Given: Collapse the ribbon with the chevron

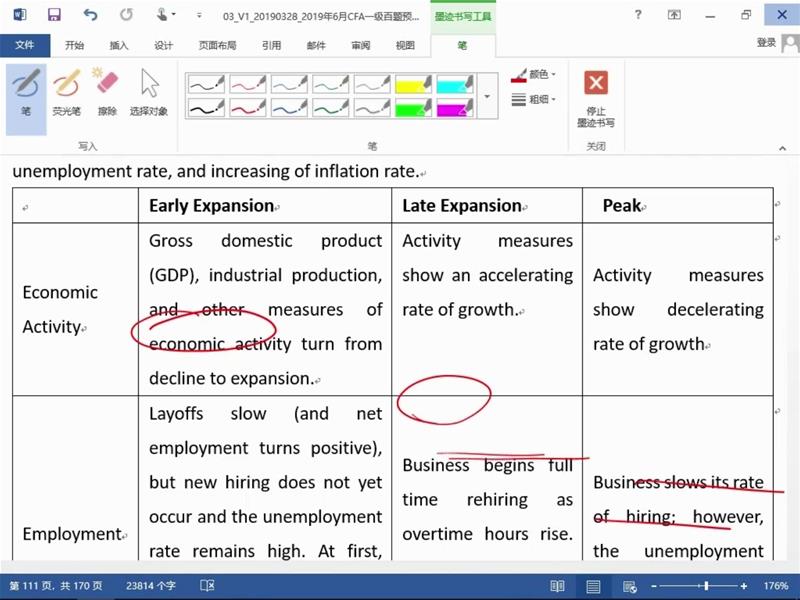Looking at the screenshot, I should tap(782, 148).
